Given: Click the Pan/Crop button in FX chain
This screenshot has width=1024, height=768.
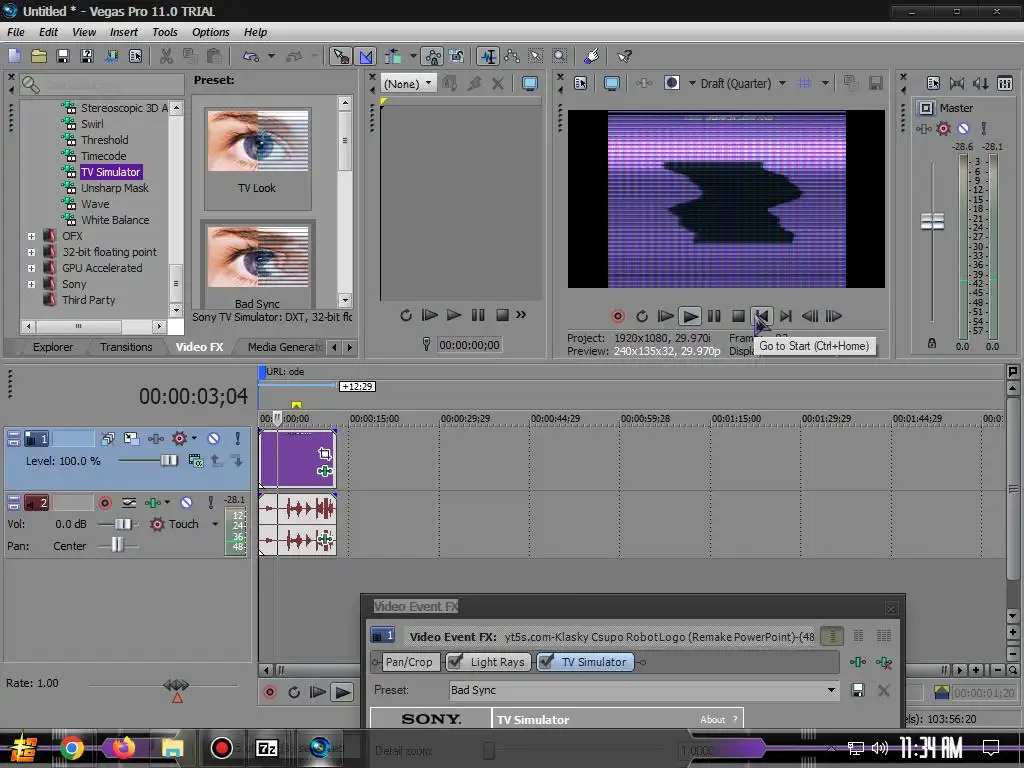Looking at the screenshot, I should pos(409,662).
